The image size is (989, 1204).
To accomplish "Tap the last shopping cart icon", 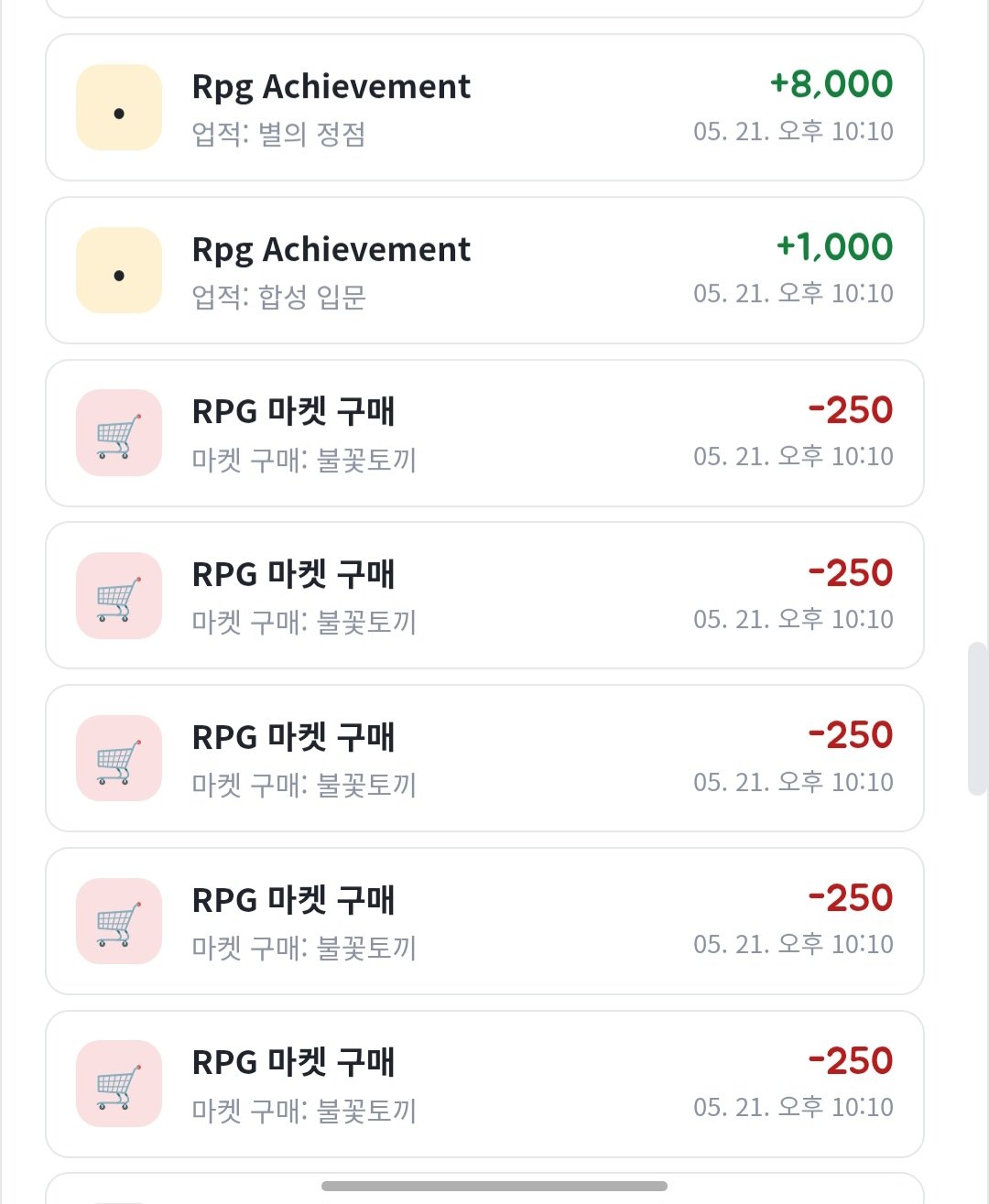I will coord(119,1084).
